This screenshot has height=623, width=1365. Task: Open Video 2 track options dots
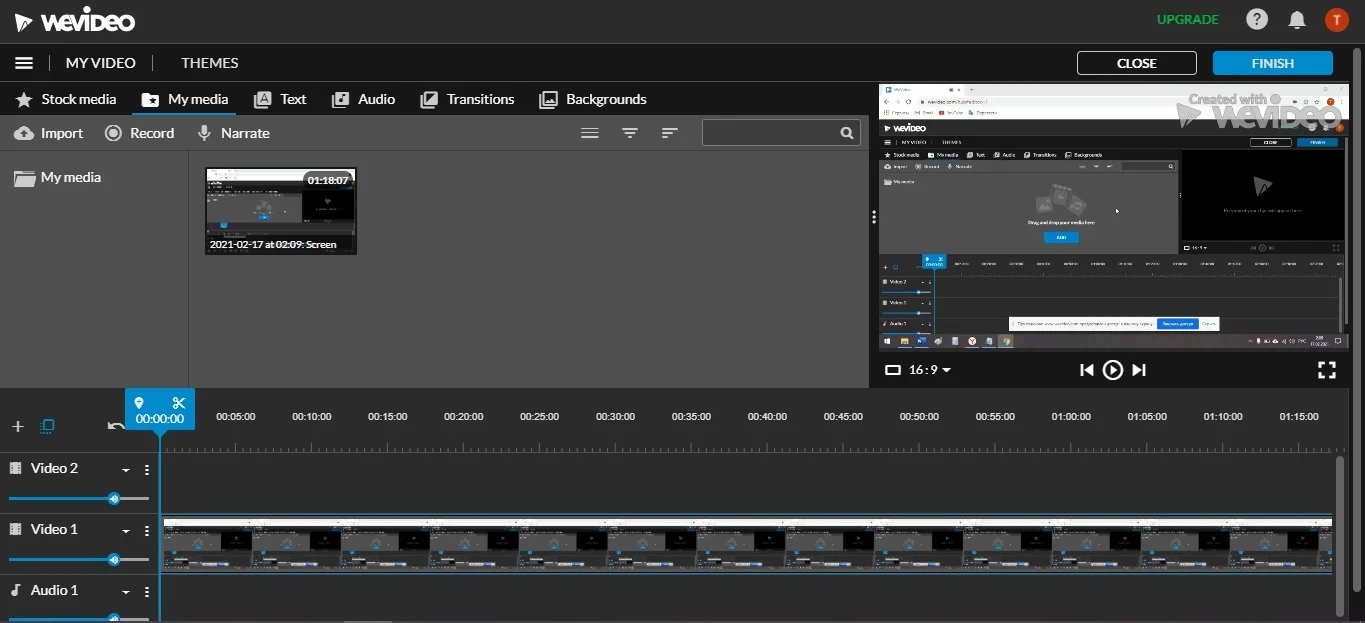pos(147,469)
